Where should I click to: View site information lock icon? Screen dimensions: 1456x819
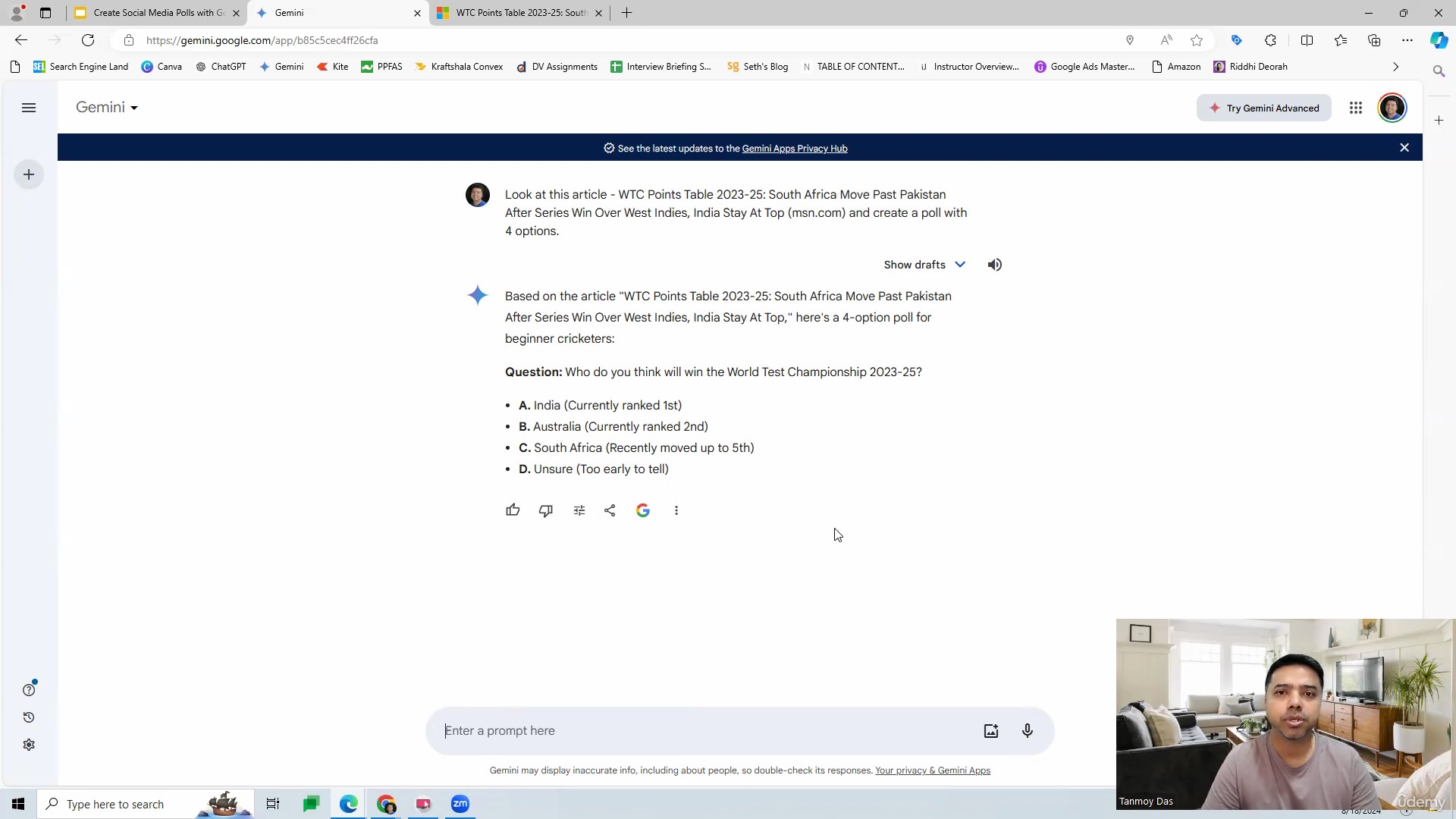tap(129, 40)
